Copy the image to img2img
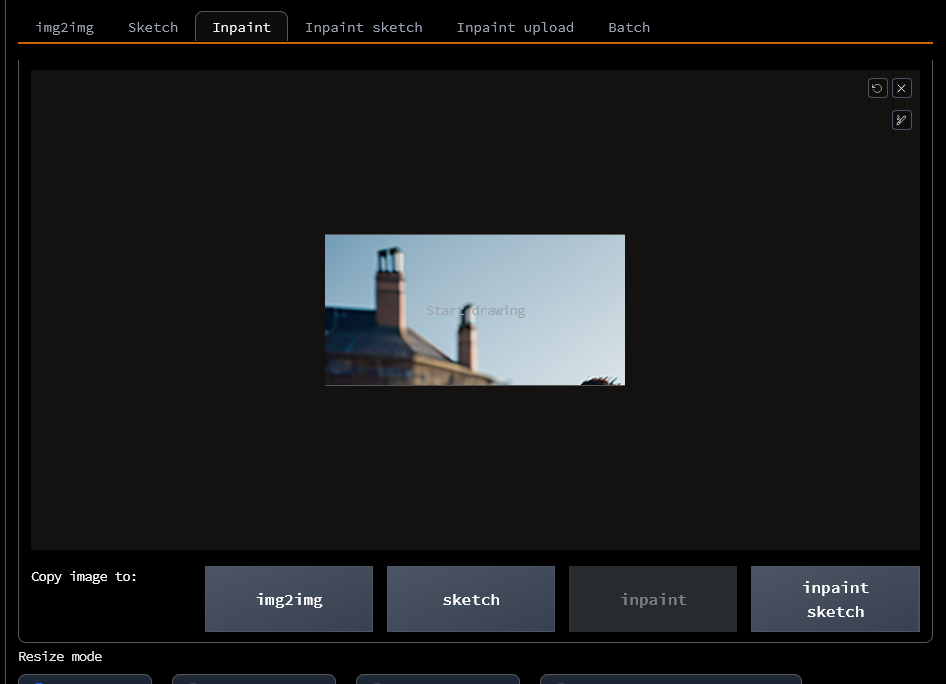This screenshot has height=684, width=946. 288,599
